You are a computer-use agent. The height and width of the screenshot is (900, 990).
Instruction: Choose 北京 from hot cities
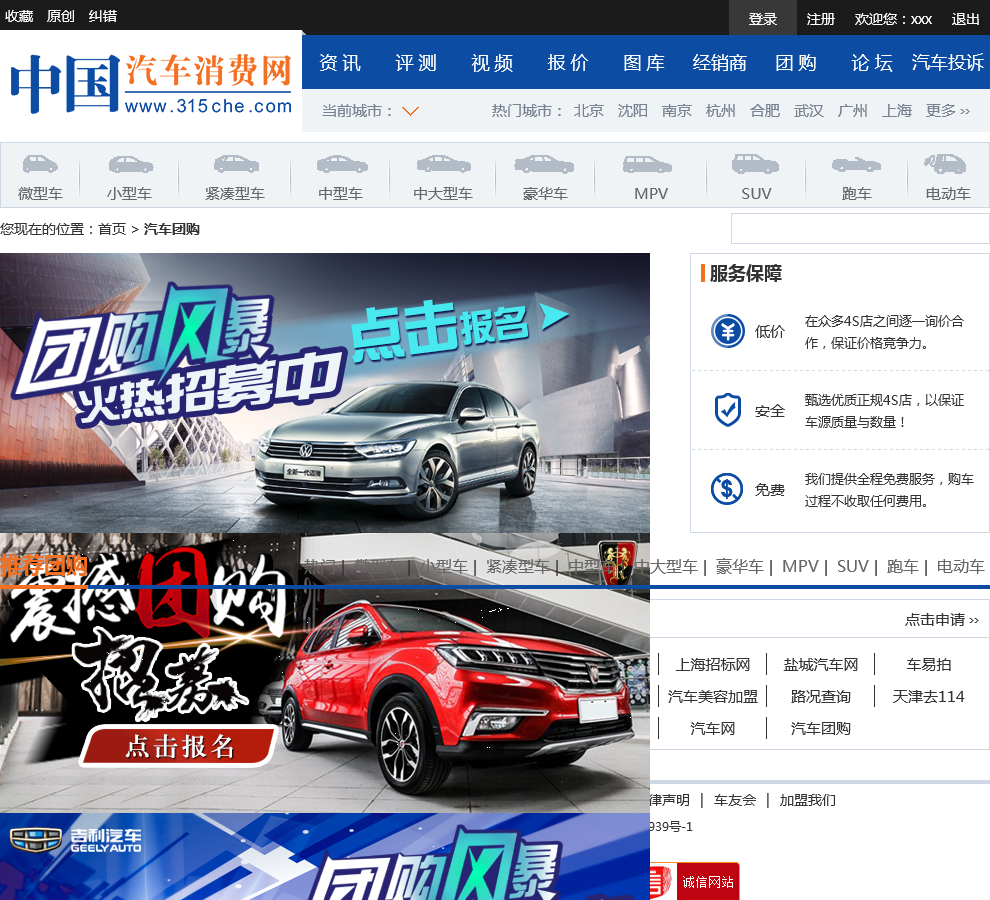tap(588, 111)
